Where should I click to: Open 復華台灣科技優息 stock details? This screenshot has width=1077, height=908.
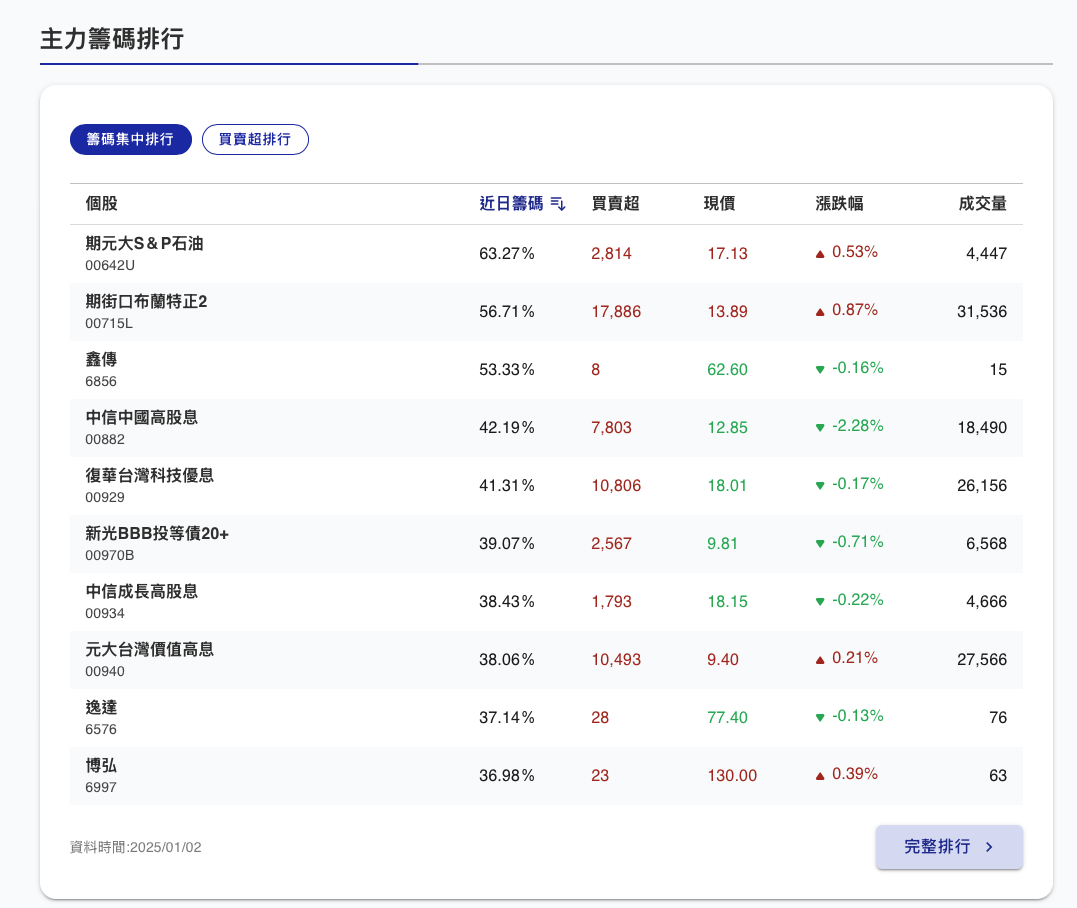pyautogui.click(x=149, y=475)
